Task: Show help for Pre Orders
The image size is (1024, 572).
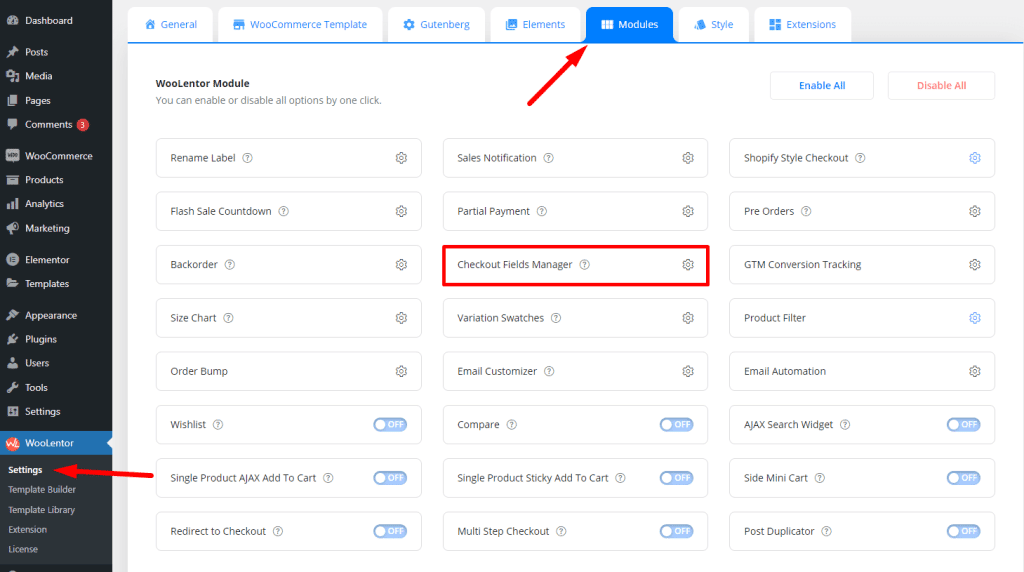Action: [x=806, y=212]
